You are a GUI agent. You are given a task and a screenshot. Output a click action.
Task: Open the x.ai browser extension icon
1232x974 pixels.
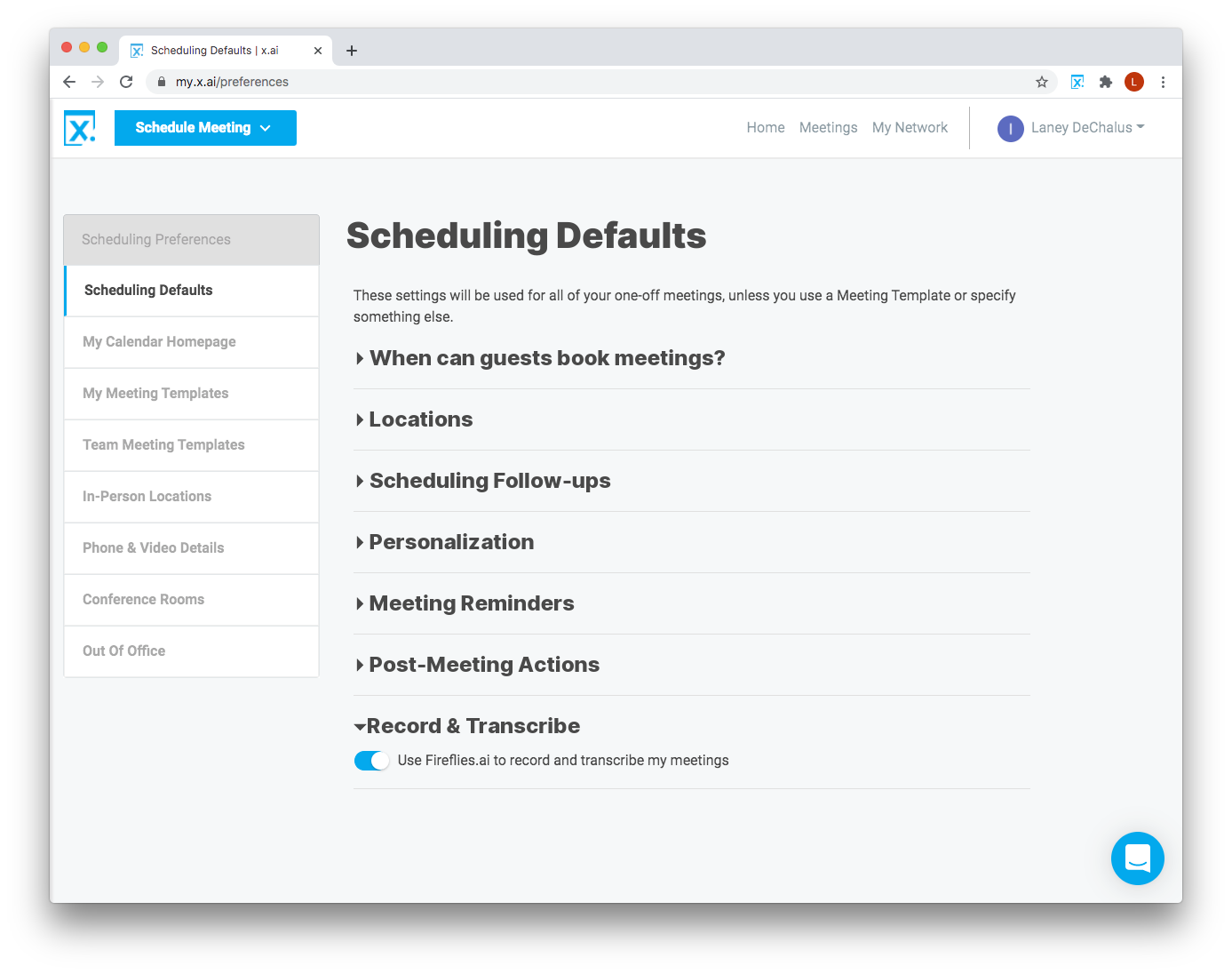[x=1077, y=82]
